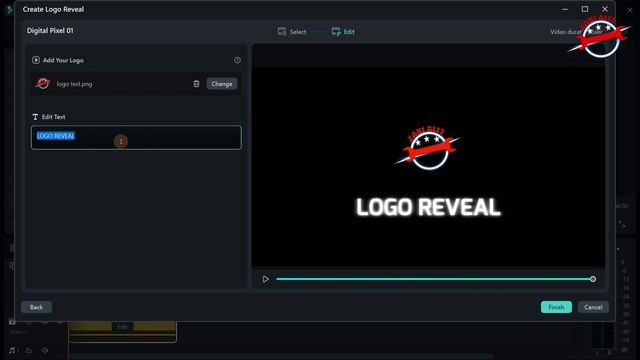Click the Digital Pixel 01 template title
Screen dimensions: 640x360
[x=50, y=31]
